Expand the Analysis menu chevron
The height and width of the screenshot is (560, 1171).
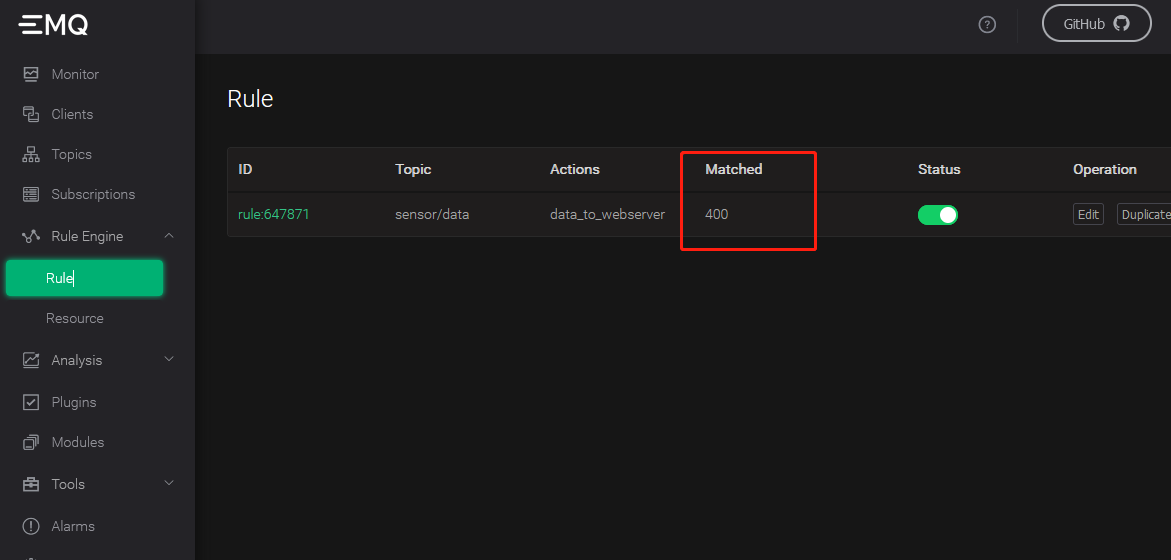(x=169, y=359)
